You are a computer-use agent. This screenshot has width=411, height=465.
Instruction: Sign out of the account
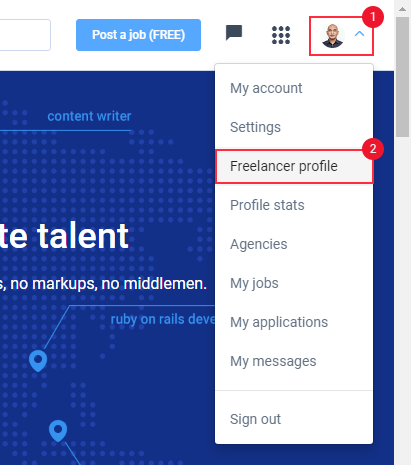(x=294, y=419)
